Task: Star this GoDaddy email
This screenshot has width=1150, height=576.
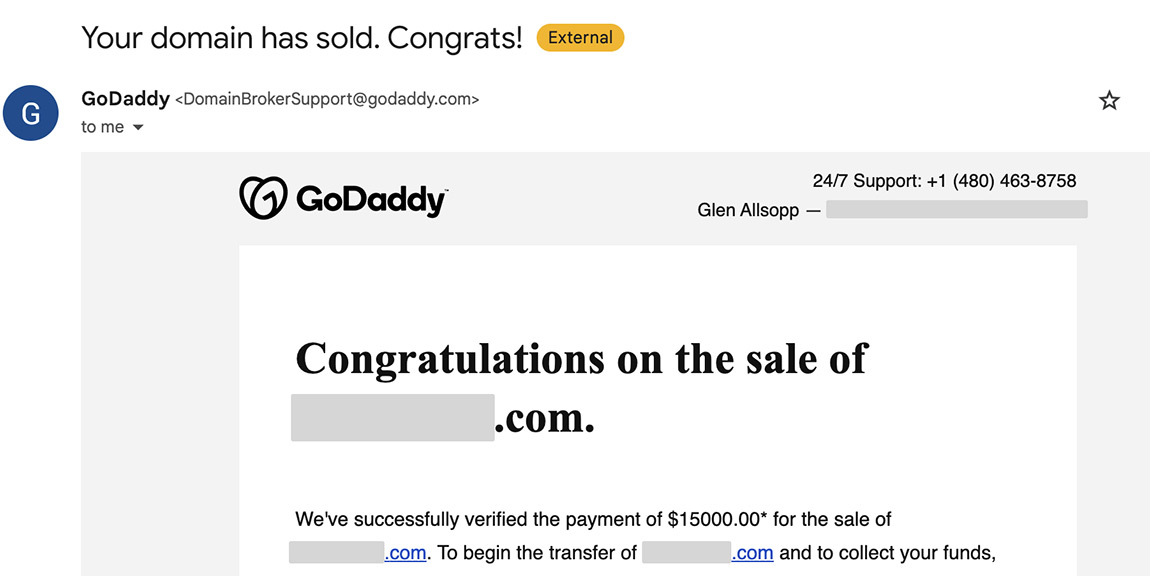Action: tap(1109, 101)
